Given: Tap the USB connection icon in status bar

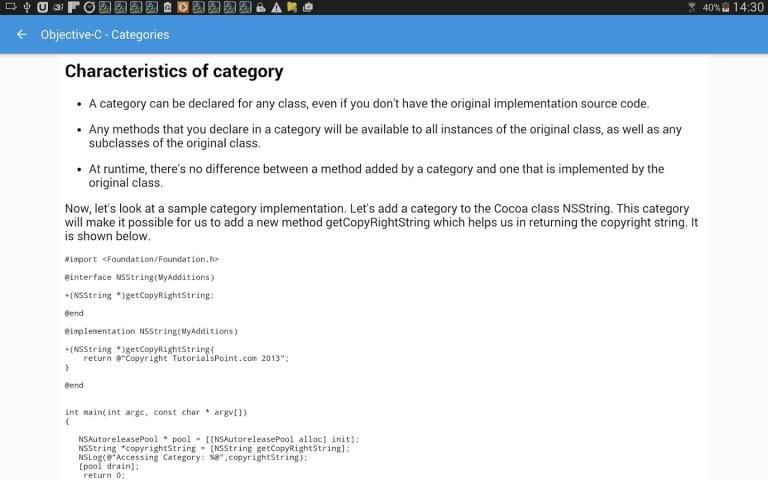Looking at the screenshot, I should point(27,7).
